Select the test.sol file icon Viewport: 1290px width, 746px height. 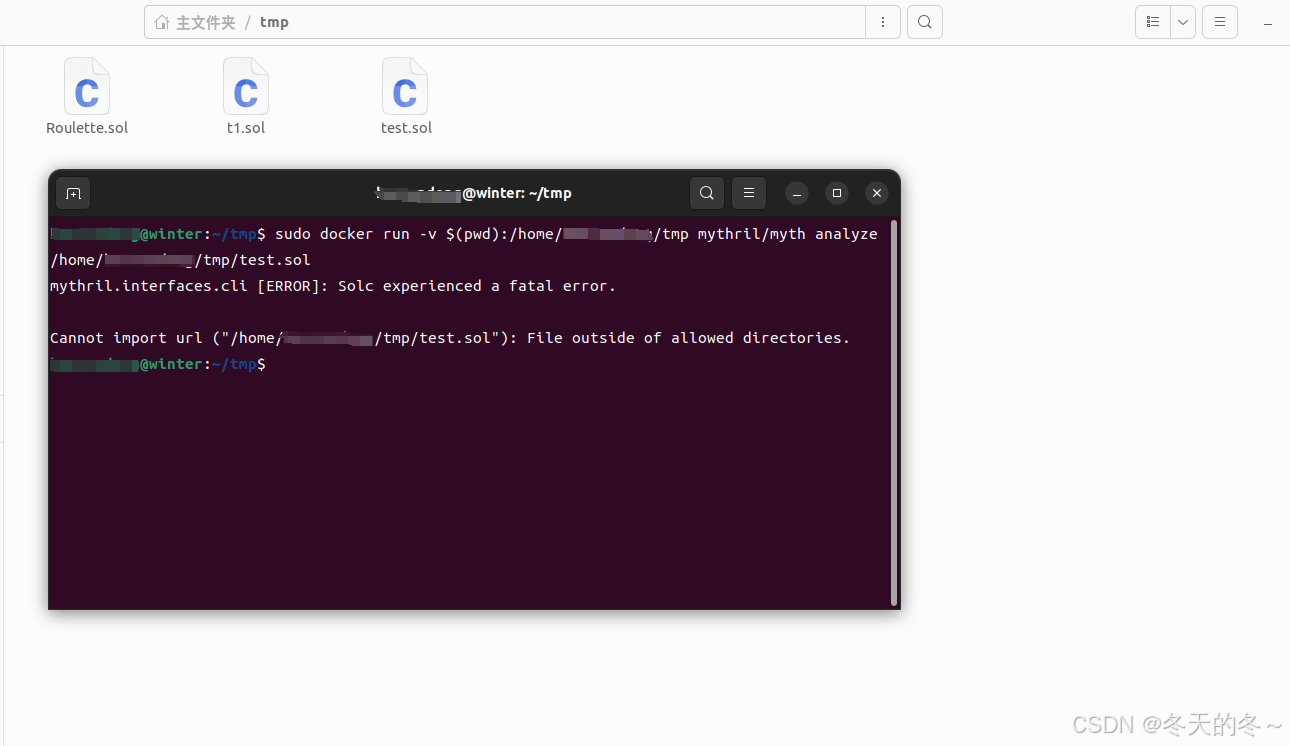click(x=405, y=86)
